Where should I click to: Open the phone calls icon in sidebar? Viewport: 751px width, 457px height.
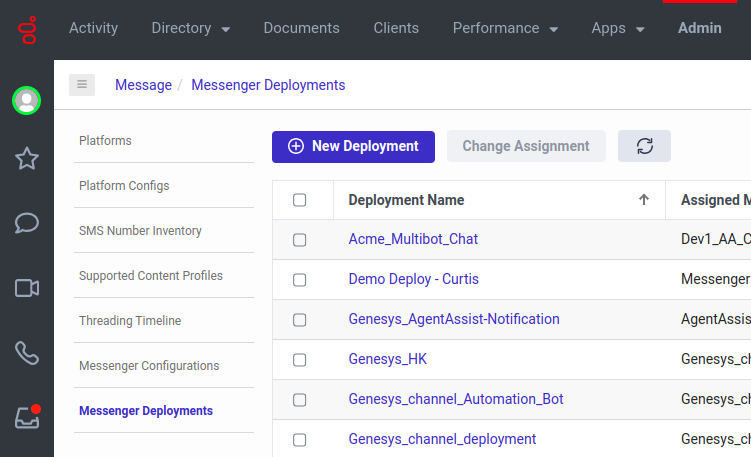click(26, 352)
